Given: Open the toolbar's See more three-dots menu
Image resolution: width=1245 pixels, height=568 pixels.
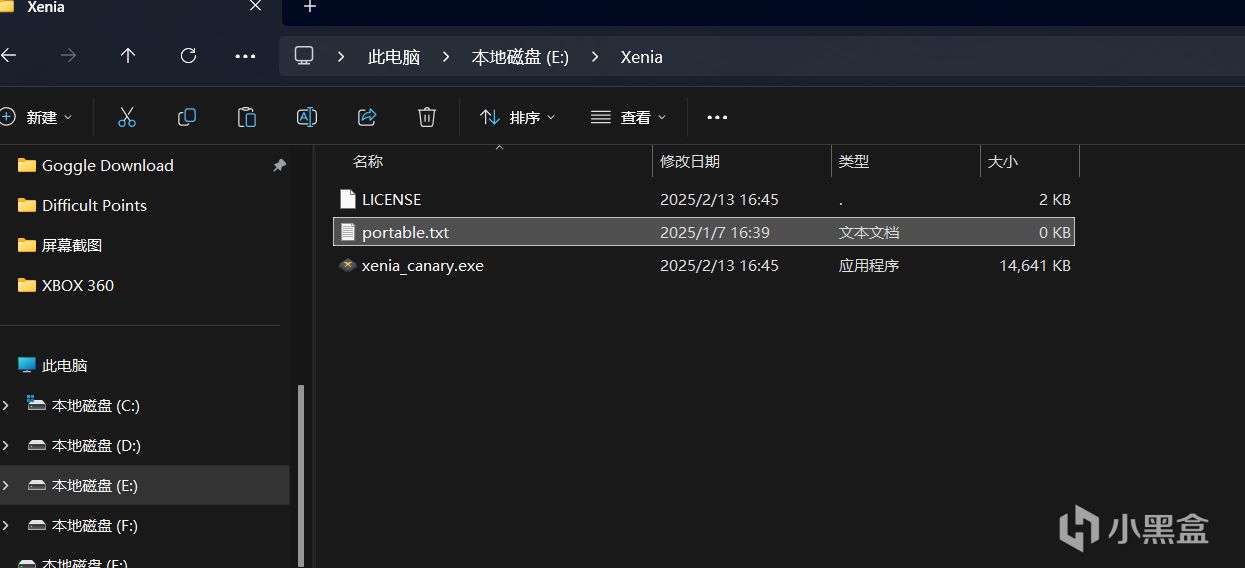Looking at the screenshot, I should [717, 117].
